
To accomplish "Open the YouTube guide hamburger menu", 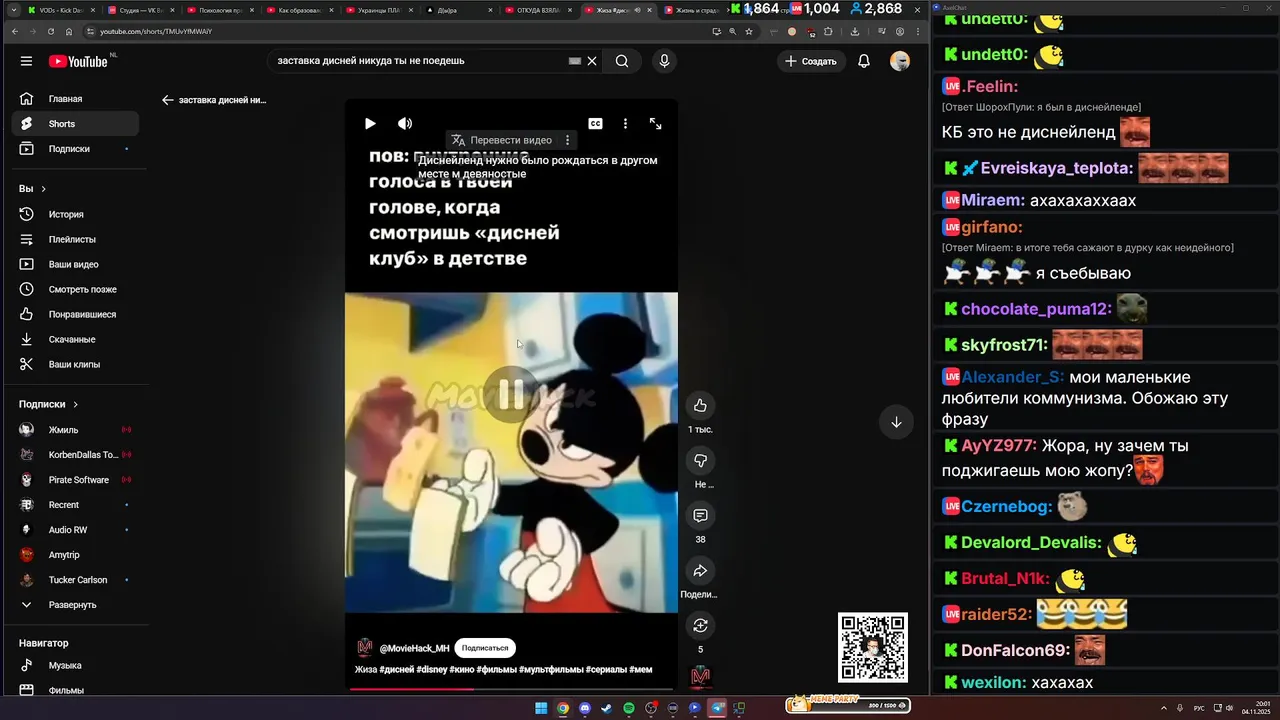I will (26, 61).
